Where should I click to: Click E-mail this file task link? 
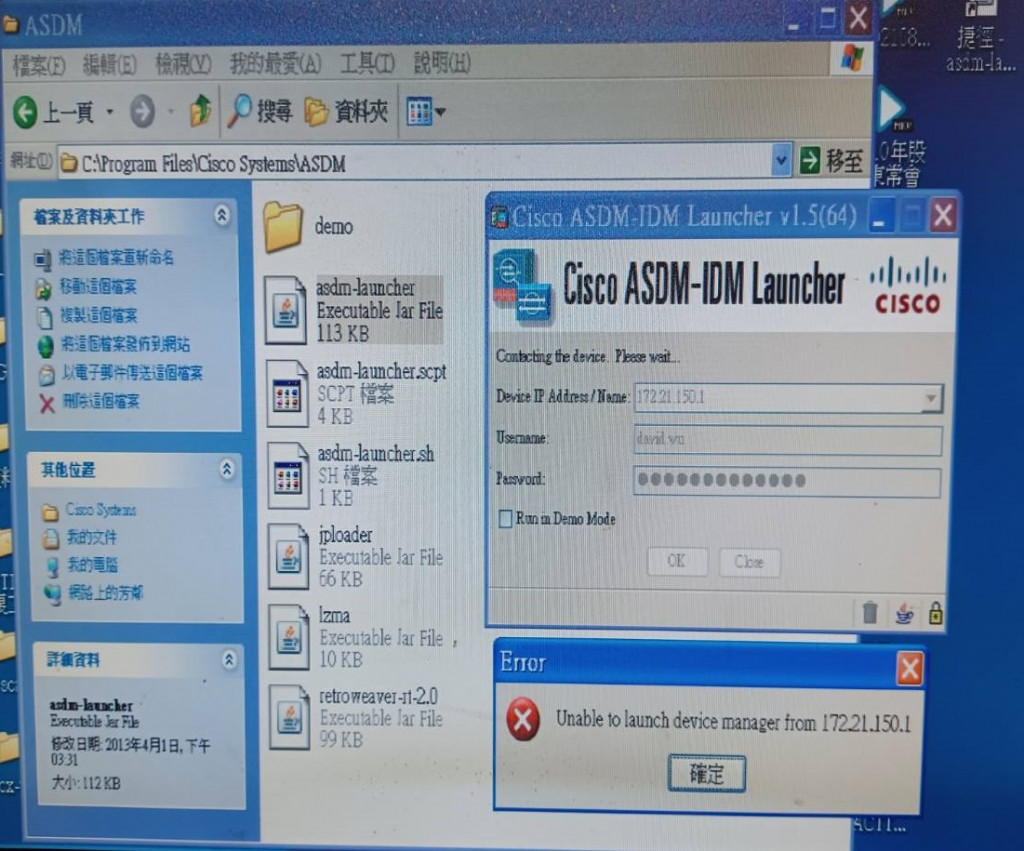tap(132, 373)
